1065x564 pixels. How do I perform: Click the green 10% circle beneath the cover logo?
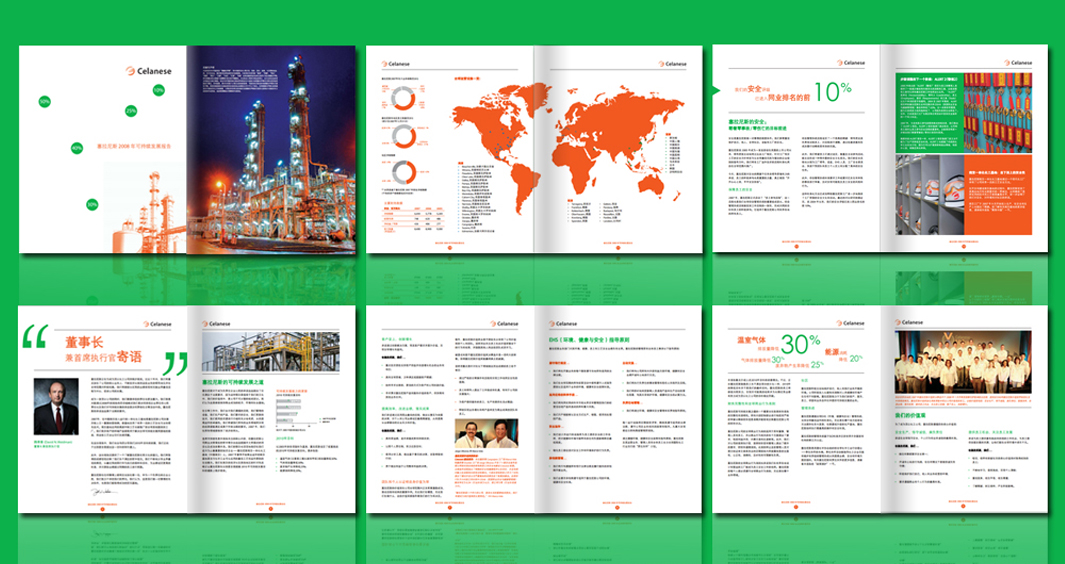(x=158, y=90)
